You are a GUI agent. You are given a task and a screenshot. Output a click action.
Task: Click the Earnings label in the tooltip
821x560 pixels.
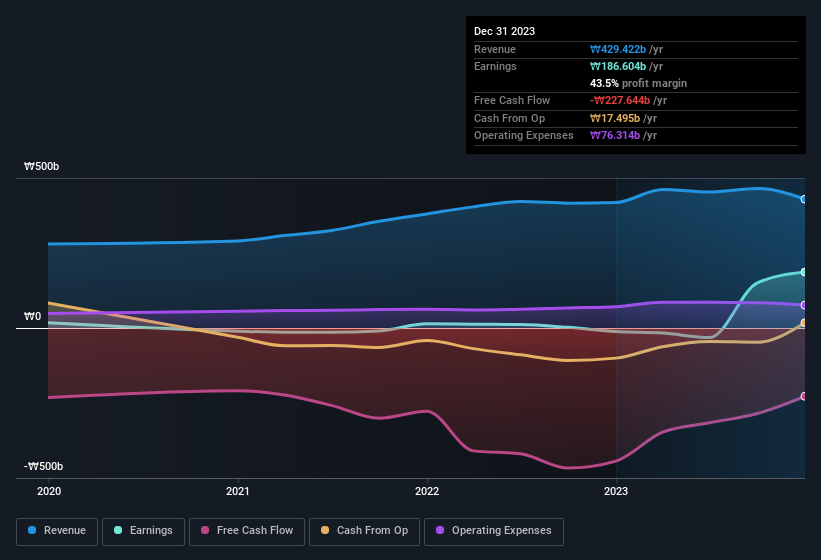click(x=495, y=66)
